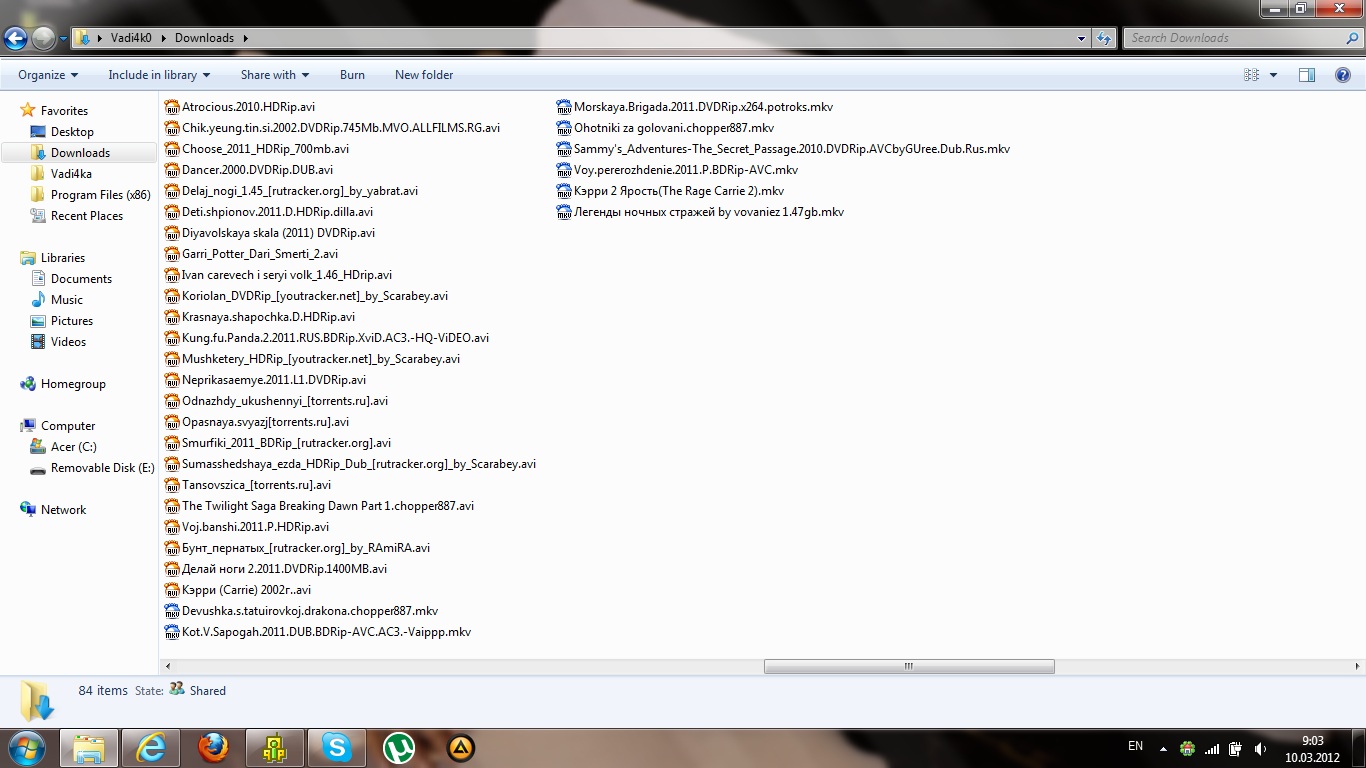This screenshot has height=768, width=1366.
Task: Click the New folder button
Action: click(424, 75)
